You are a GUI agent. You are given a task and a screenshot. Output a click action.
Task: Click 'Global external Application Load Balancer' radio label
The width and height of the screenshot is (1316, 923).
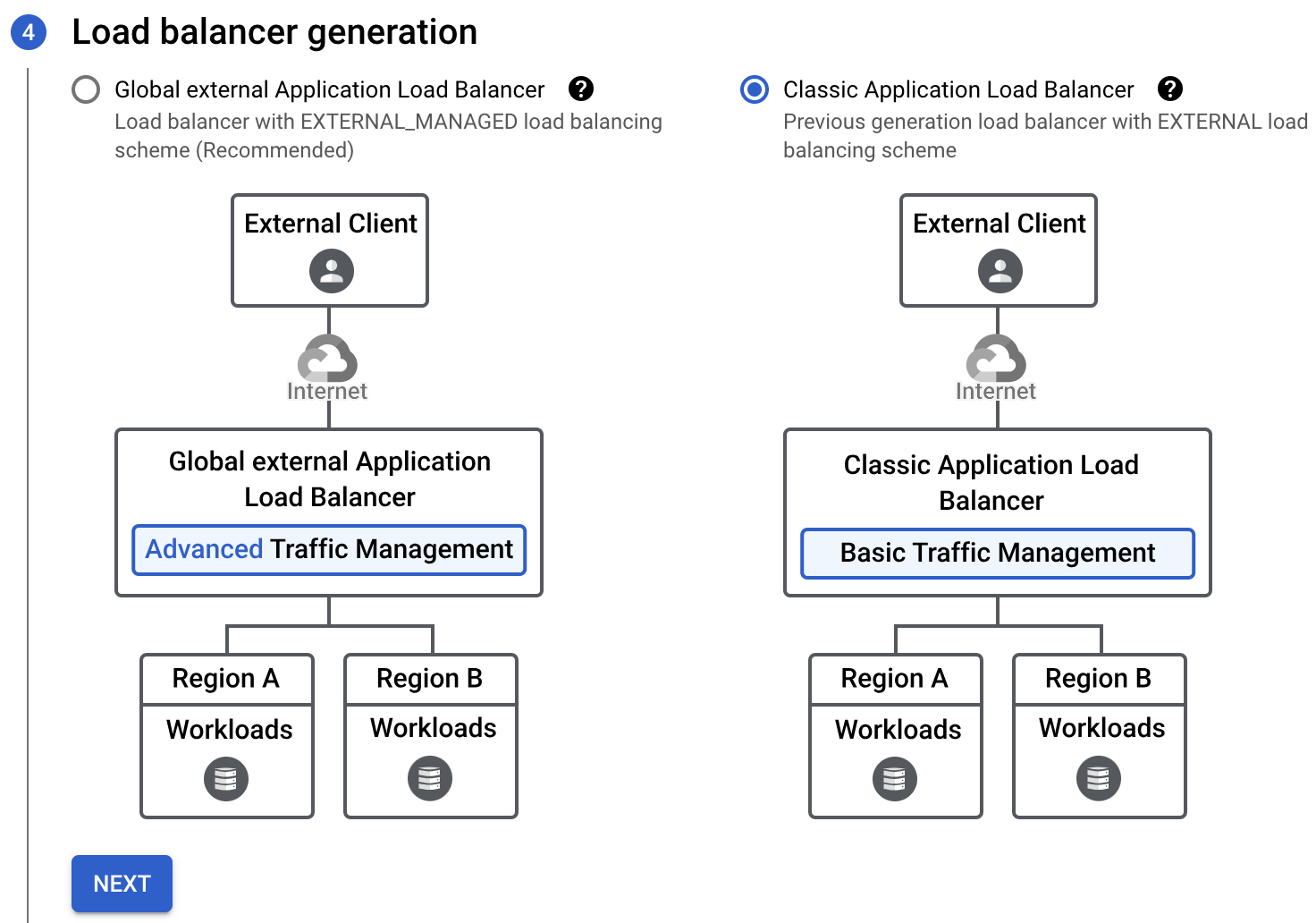coord(329,89)
